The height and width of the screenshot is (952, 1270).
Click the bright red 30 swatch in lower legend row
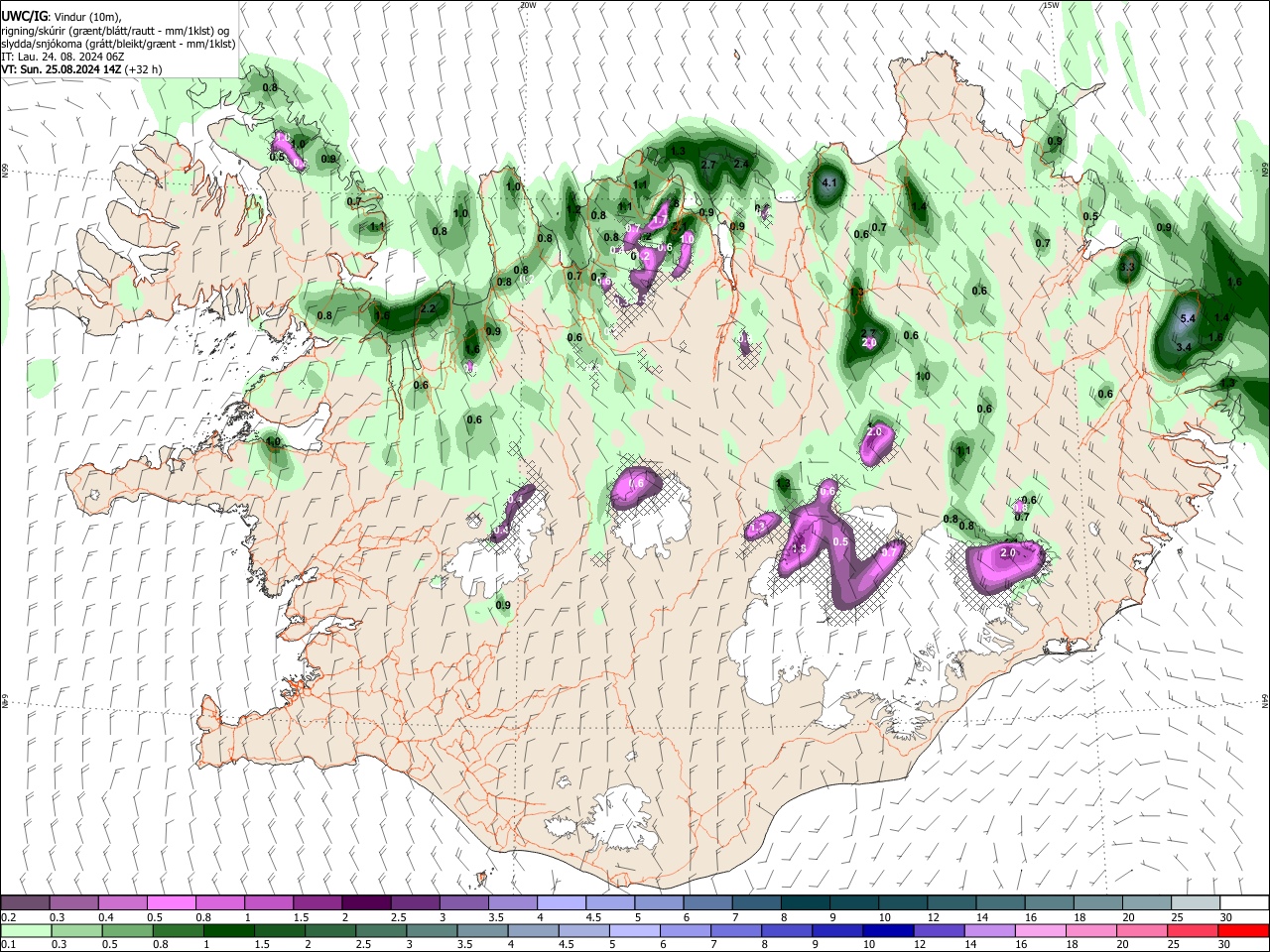pos(1243,930)
